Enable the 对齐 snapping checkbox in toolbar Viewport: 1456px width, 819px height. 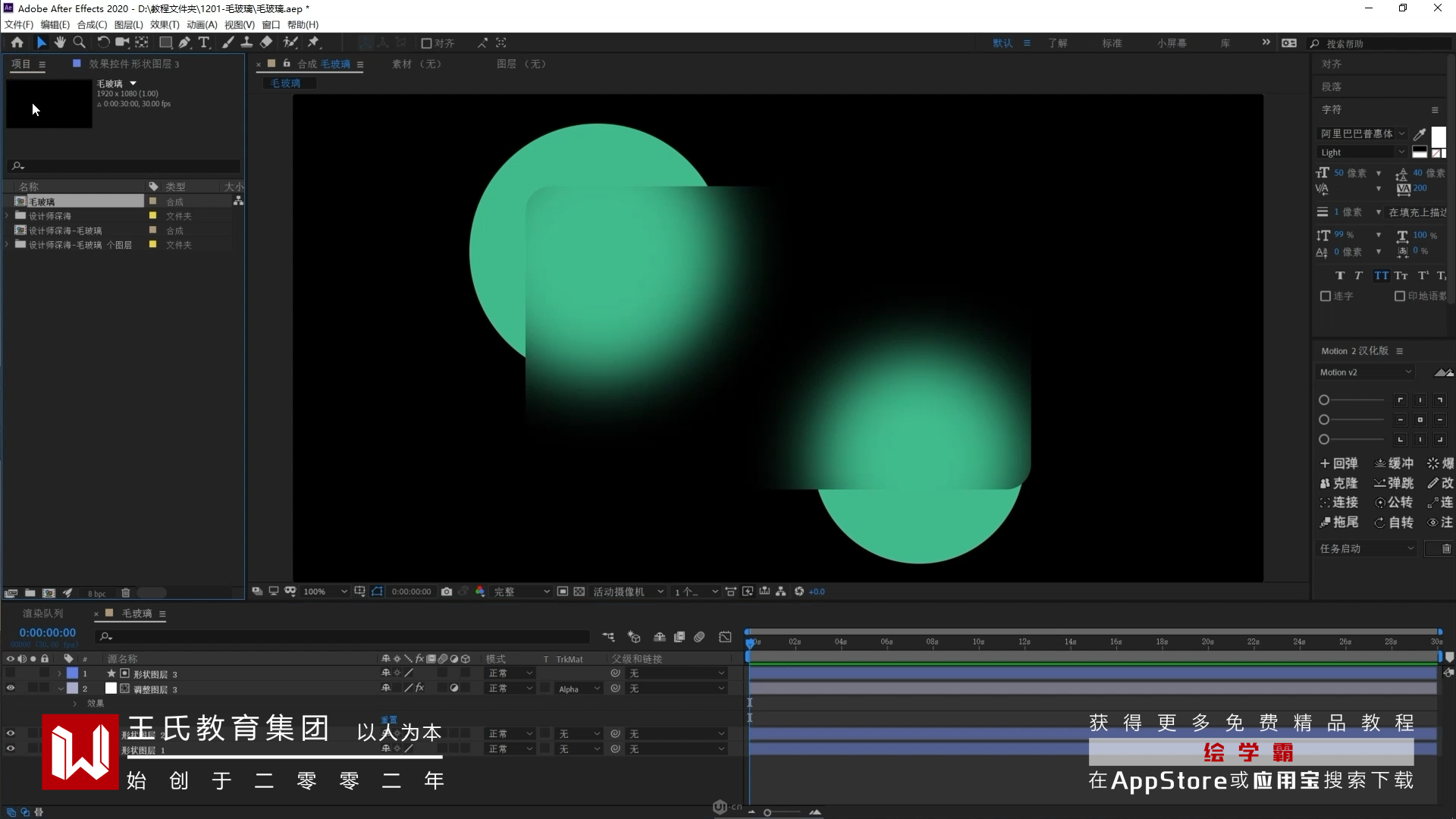426,43
